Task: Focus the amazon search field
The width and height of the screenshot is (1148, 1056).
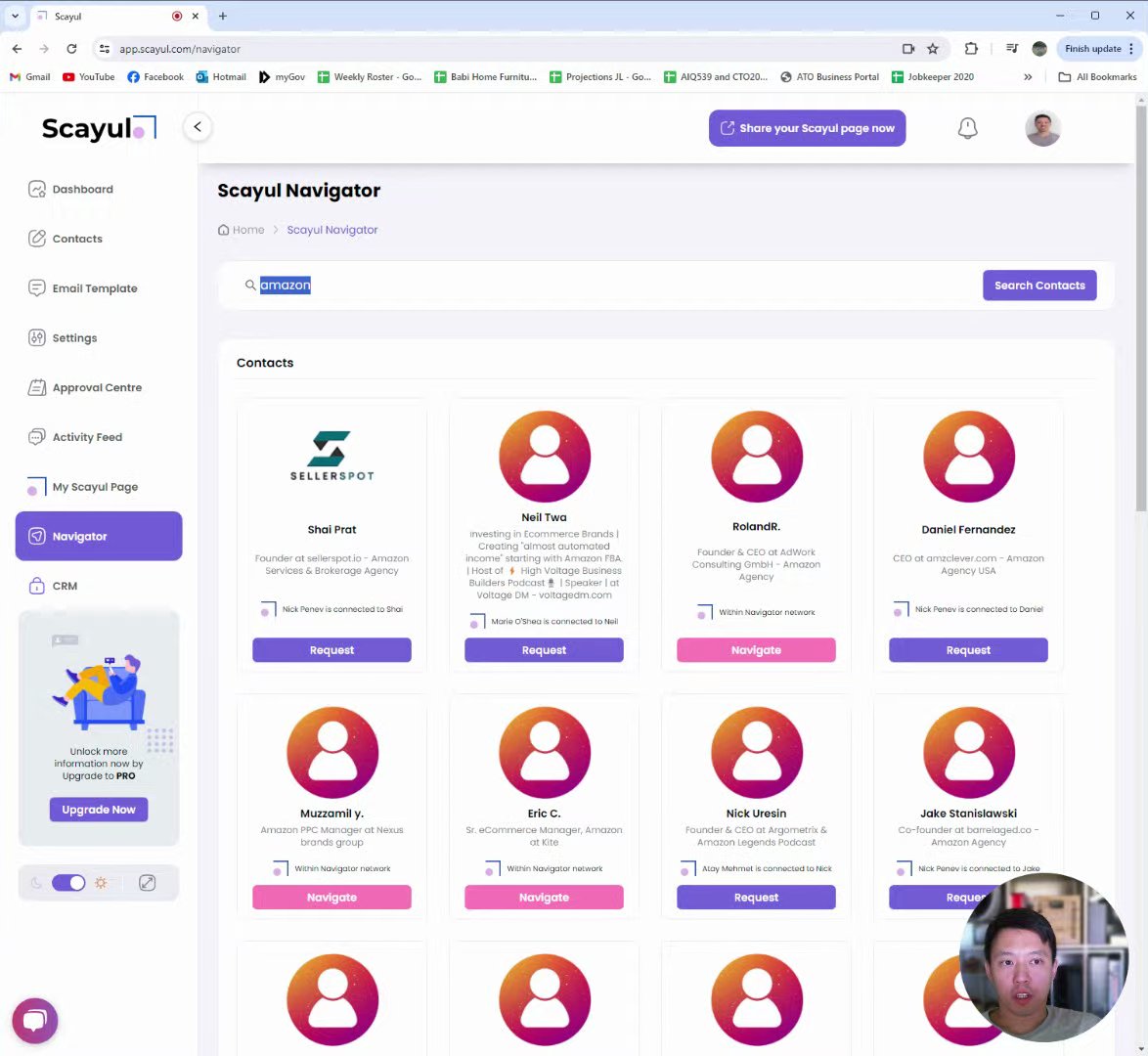Action: point(607,285)
